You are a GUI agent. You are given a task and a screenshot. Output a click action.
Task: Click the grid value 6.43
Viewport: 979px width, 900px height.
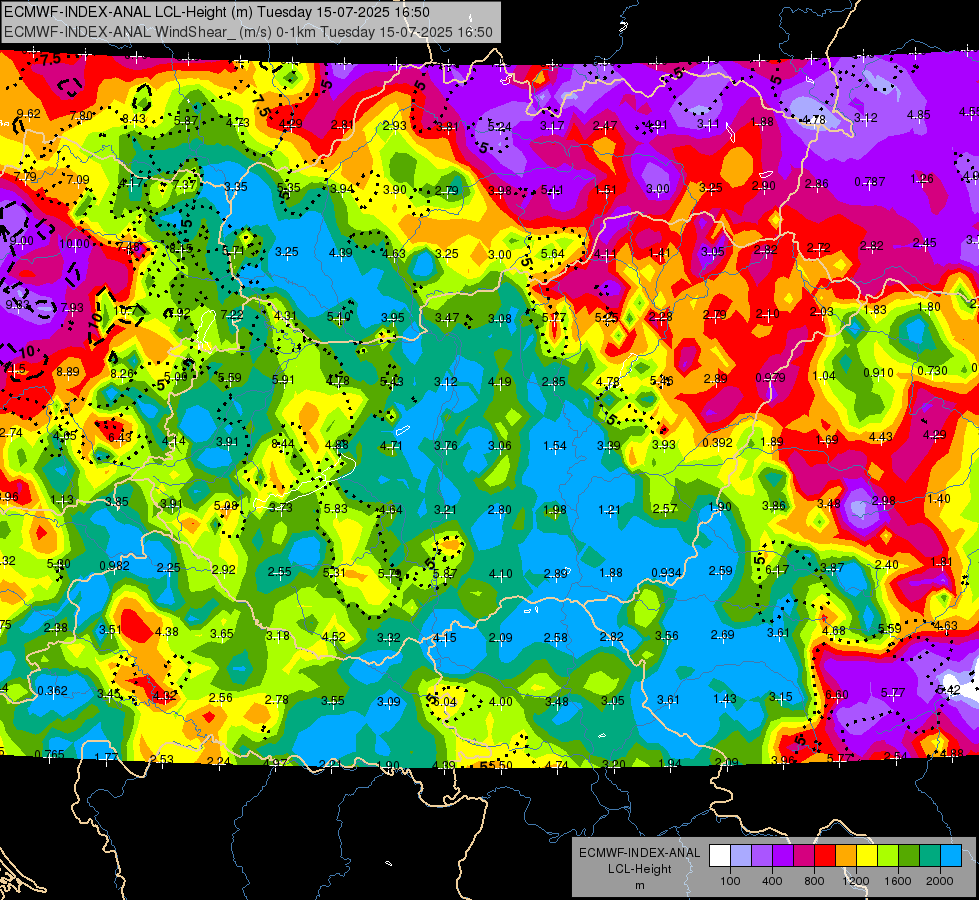pyautogui.click(x=120, y=437)
